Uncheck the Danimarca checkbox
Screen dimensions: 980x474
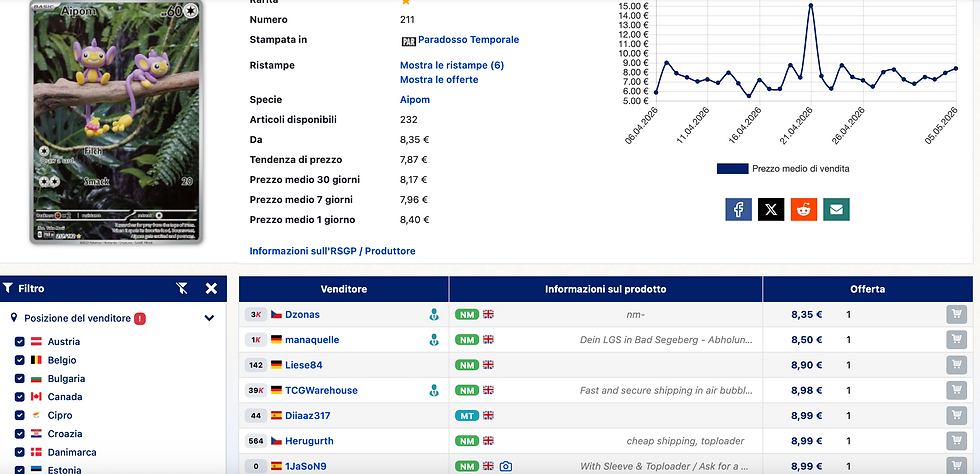click(x=19, y=452)
